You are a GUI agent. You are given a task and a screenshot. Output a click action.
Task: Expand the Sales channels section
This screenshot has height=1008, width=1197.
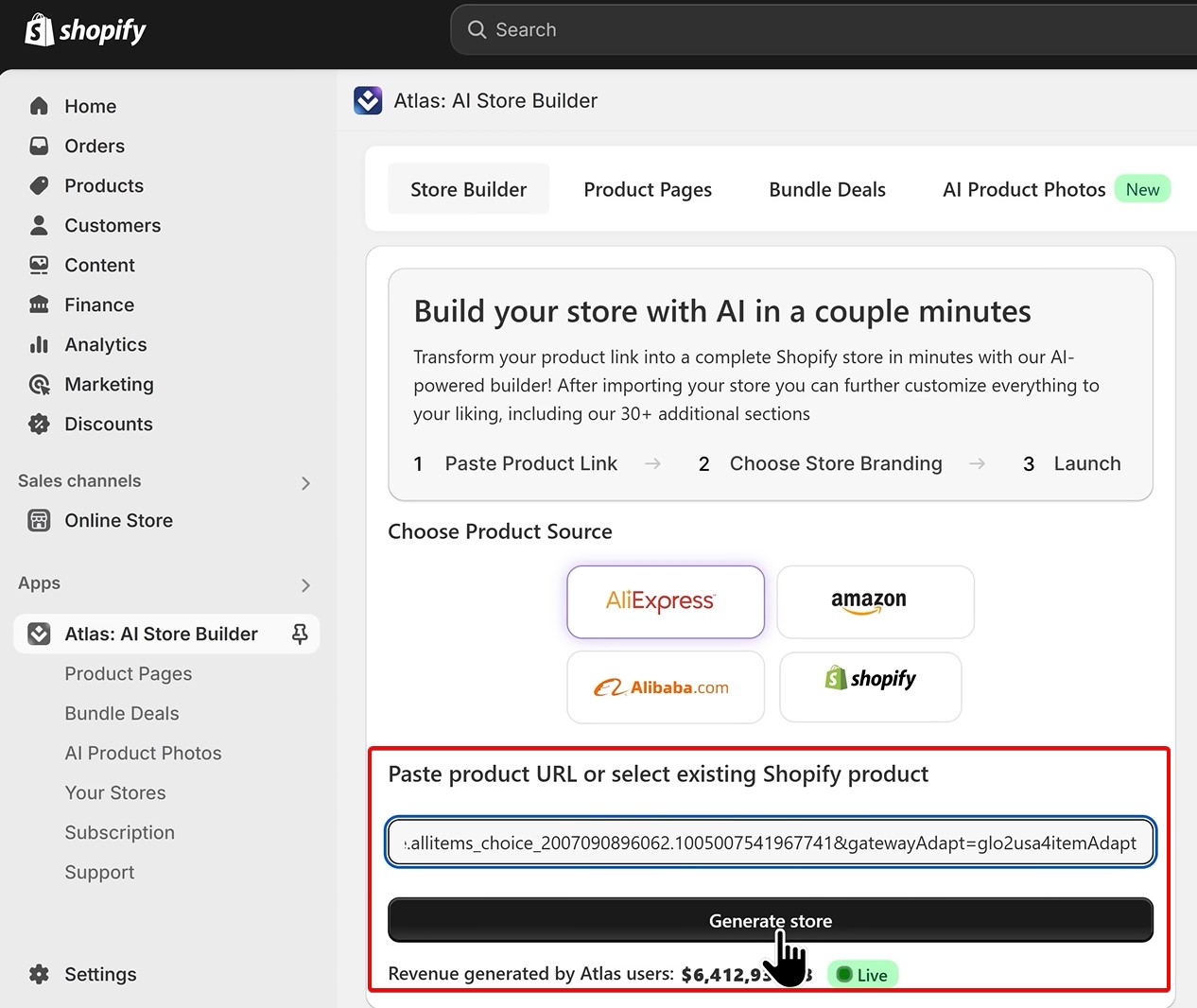pos(304,482)
